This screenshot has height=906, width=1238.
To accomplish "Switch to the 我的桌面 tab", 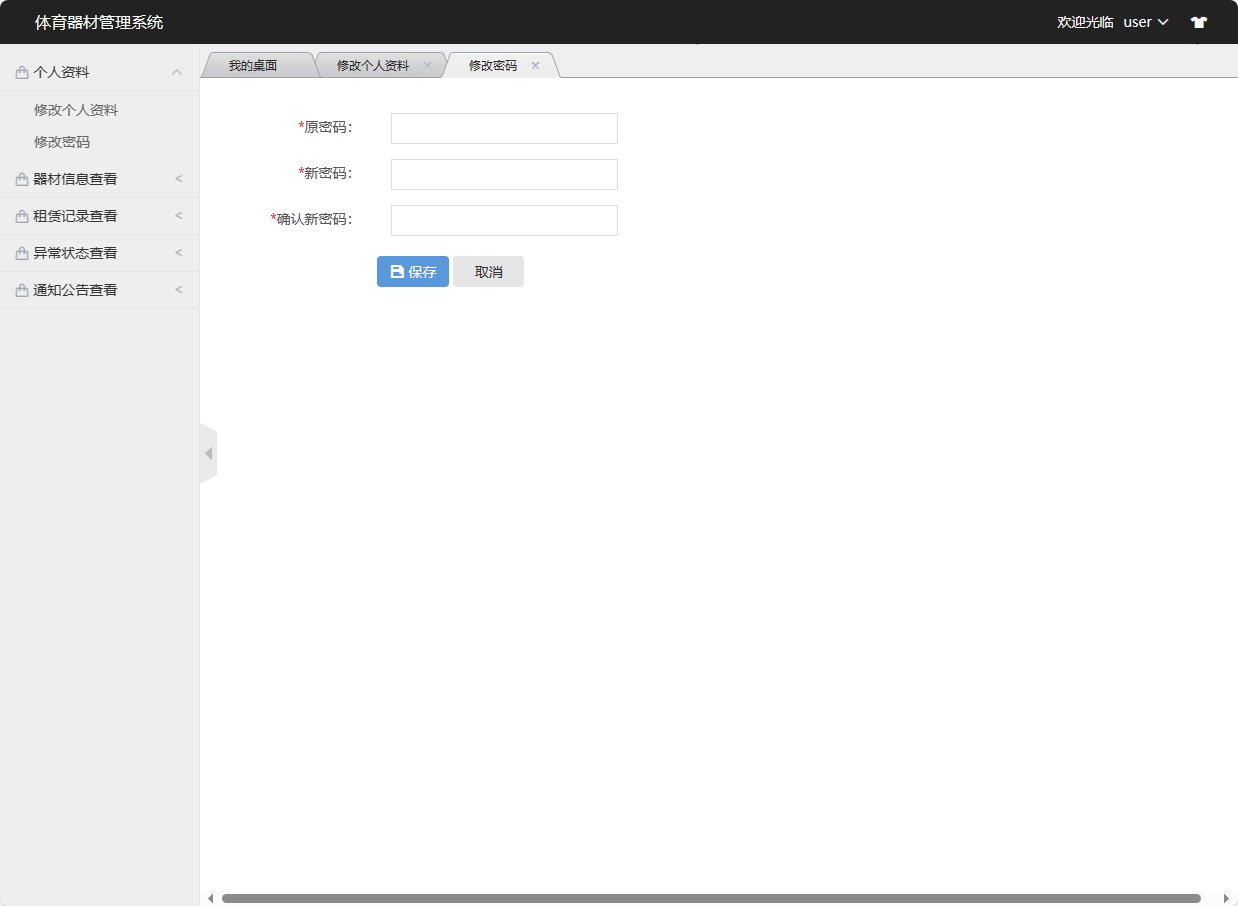I will point(256,64).
